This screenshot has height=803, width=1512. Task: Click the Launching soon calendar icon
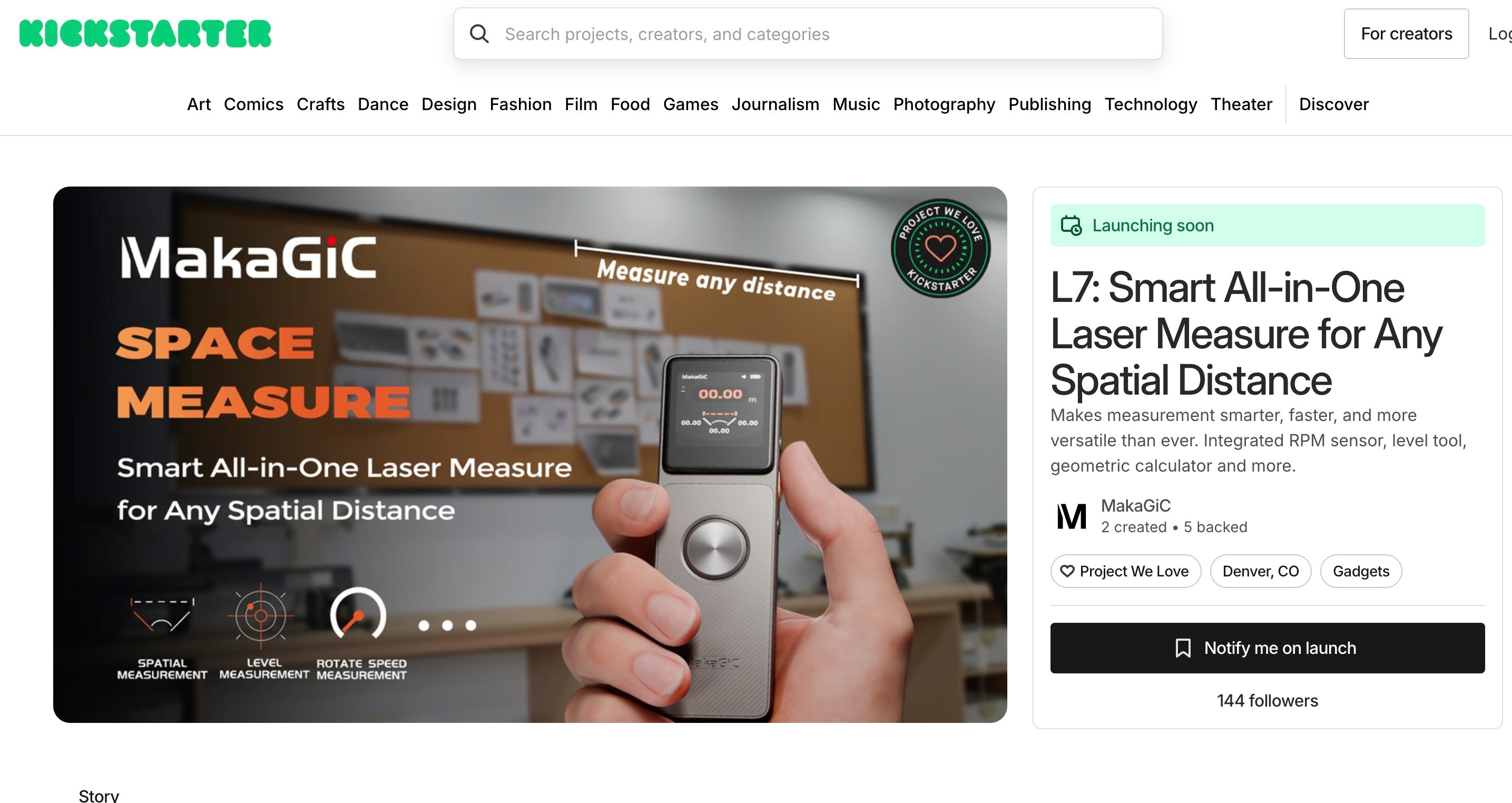pos(1071,226)
